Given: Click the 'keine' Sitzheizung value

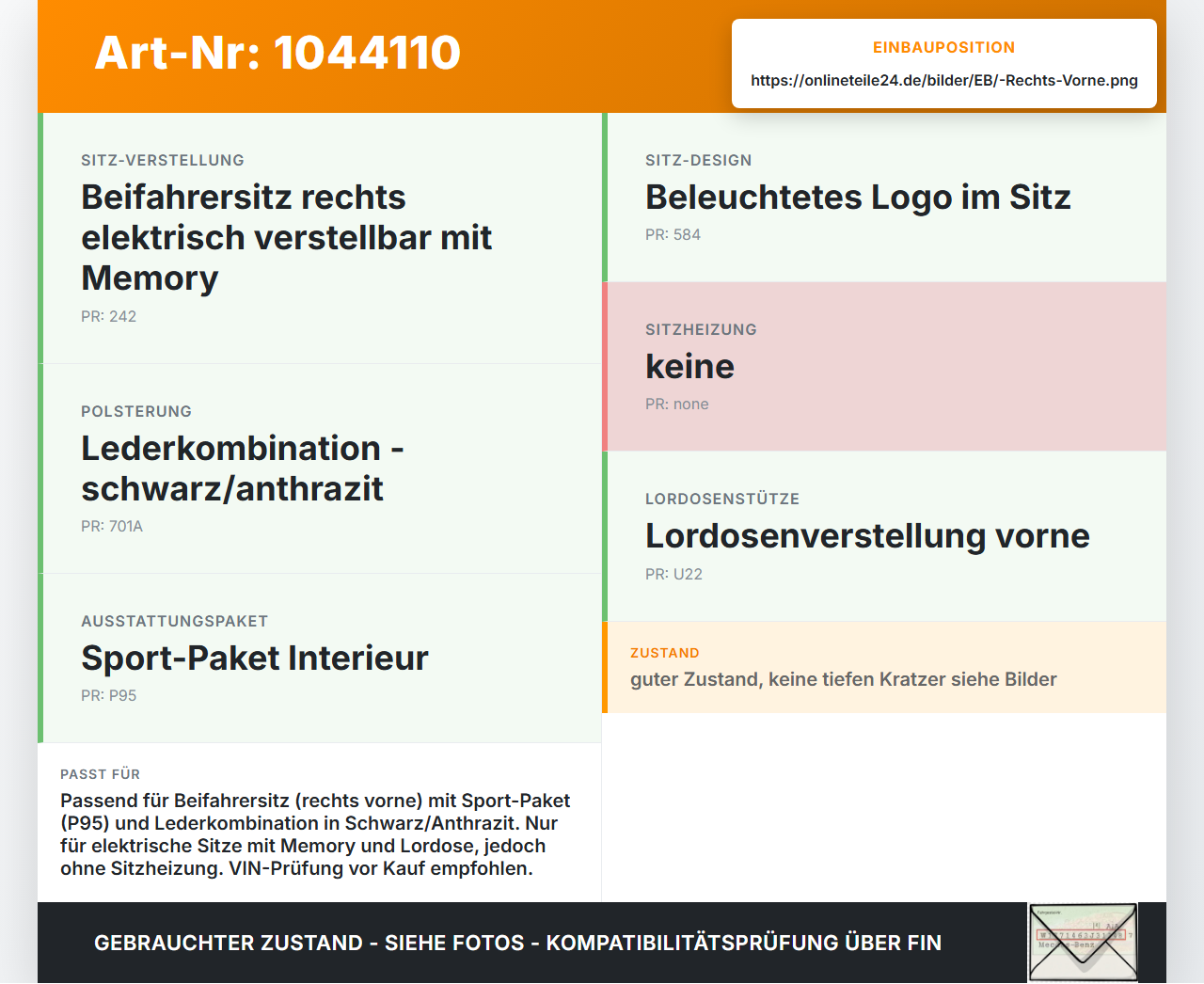Looking at the screenshot, I should pos(689,367).
